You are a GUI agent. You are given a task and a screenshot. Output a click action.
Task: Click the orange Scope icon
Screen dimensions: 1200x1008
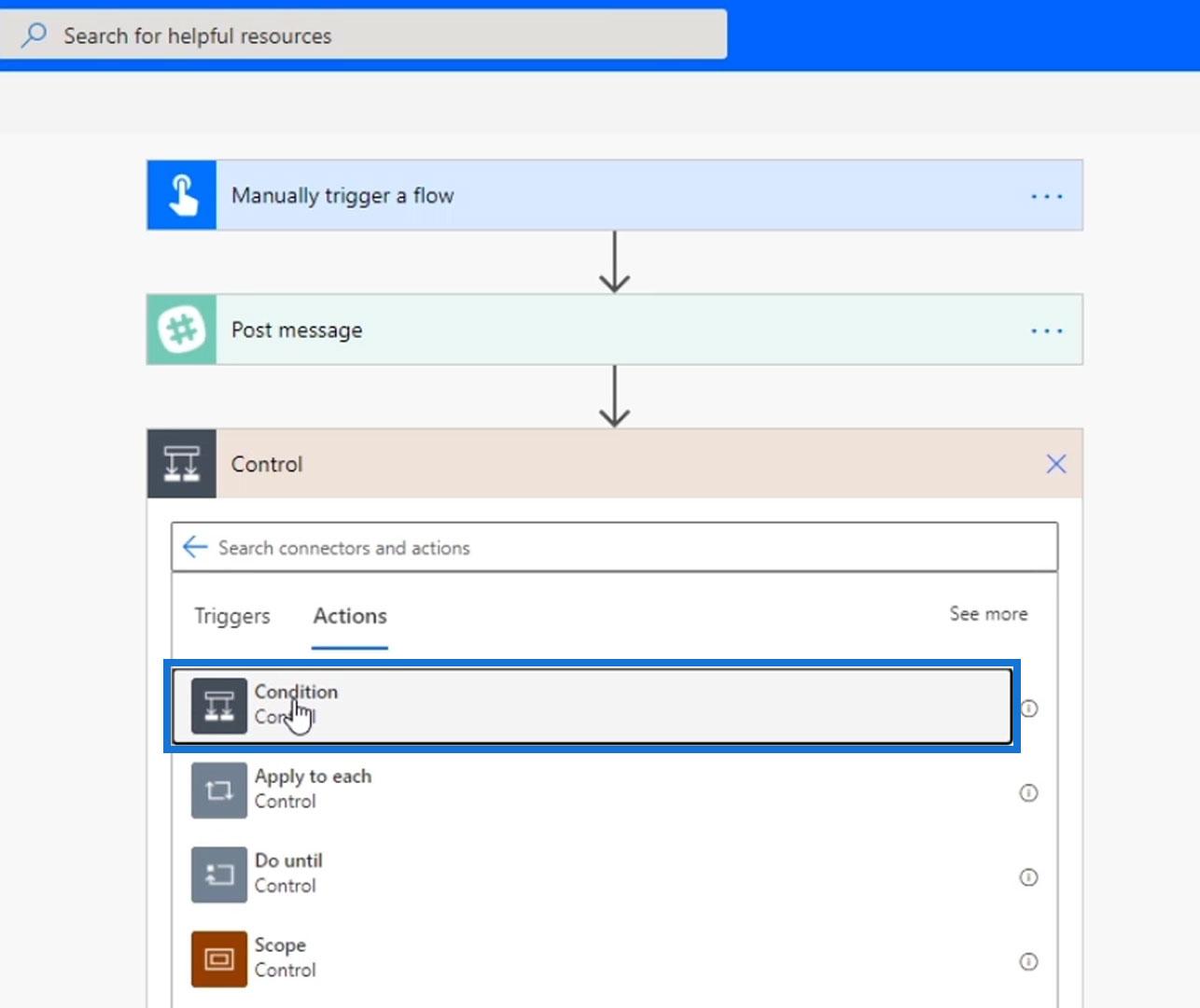click(x=219, y=959)
